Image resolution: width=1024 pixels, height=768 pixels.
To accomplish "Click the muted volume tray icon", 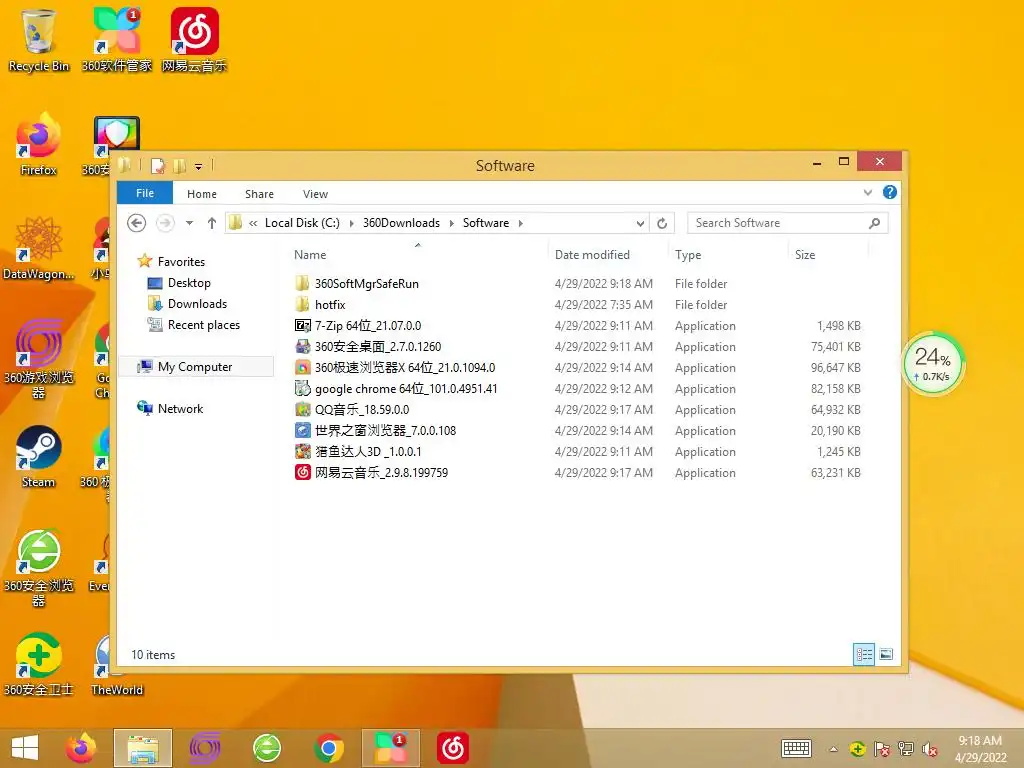I will (x=929, y=749).
